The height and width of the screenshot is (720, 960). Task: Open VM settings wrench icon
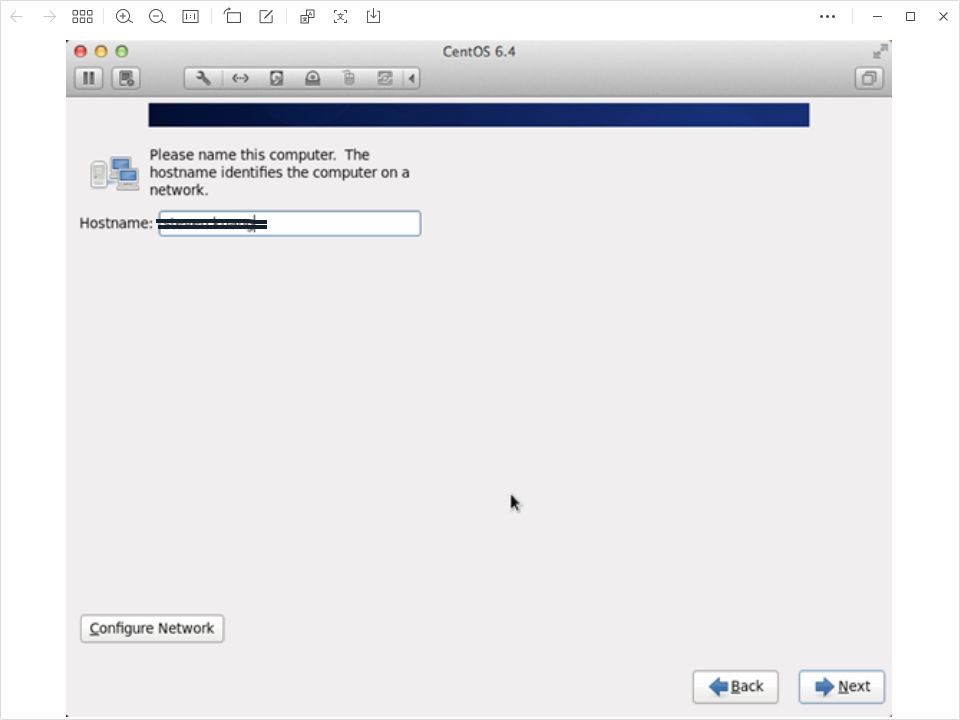click(x=203, y=78)
